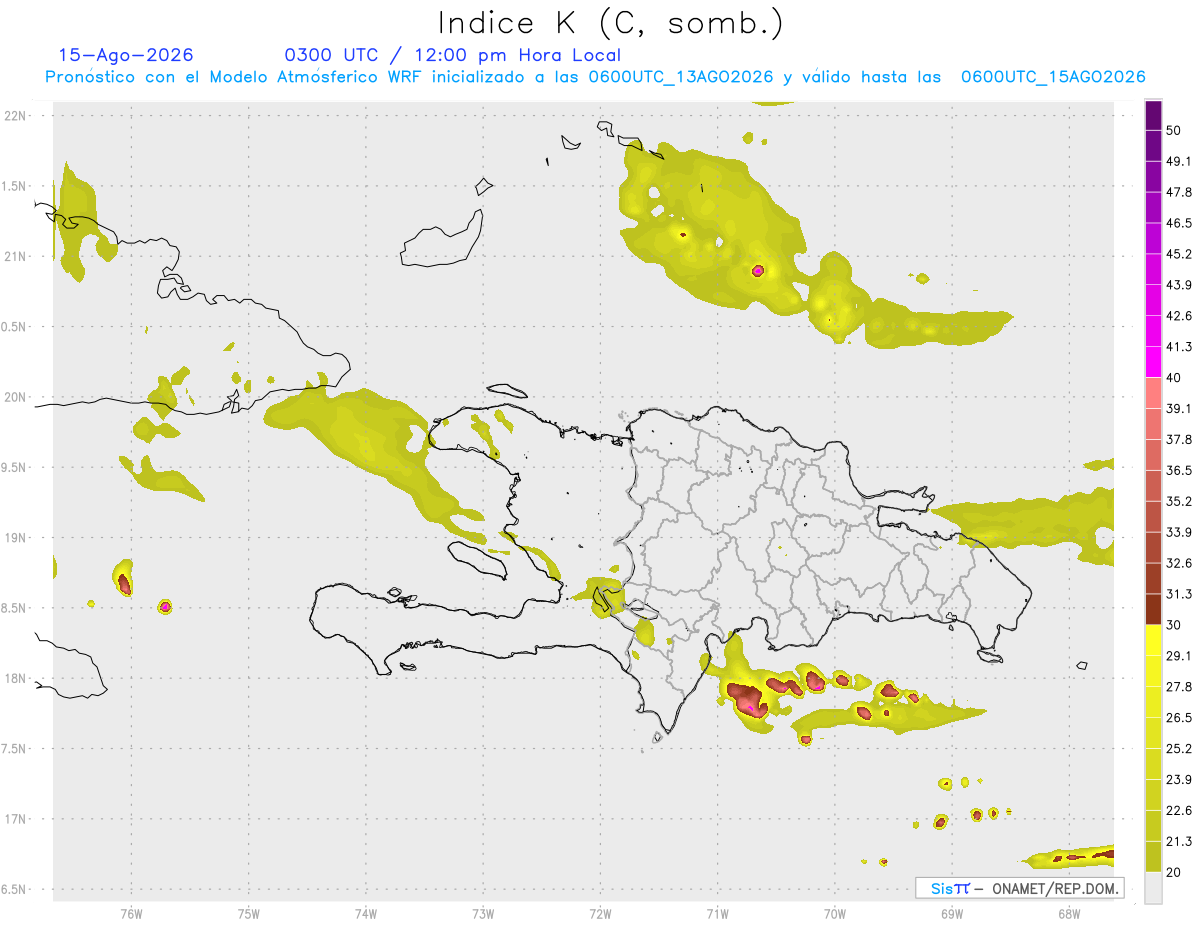This screenshot has height=927, width=1200.
Task: Click the chart title 'Indice K (C, somb.)'
Action: pos(611,22)
